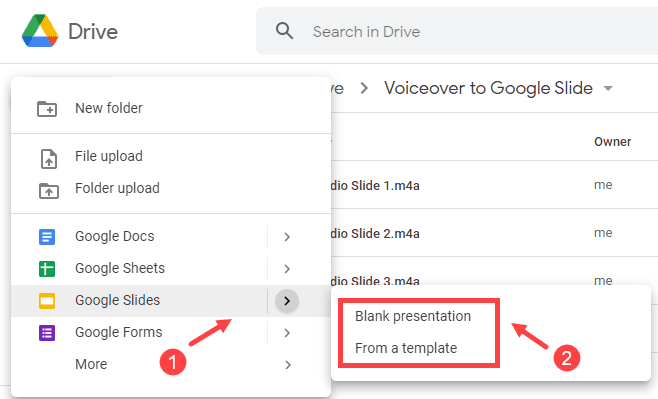
Task: Expand the Google Docs submenu arrow
Action: click(287, 237)
